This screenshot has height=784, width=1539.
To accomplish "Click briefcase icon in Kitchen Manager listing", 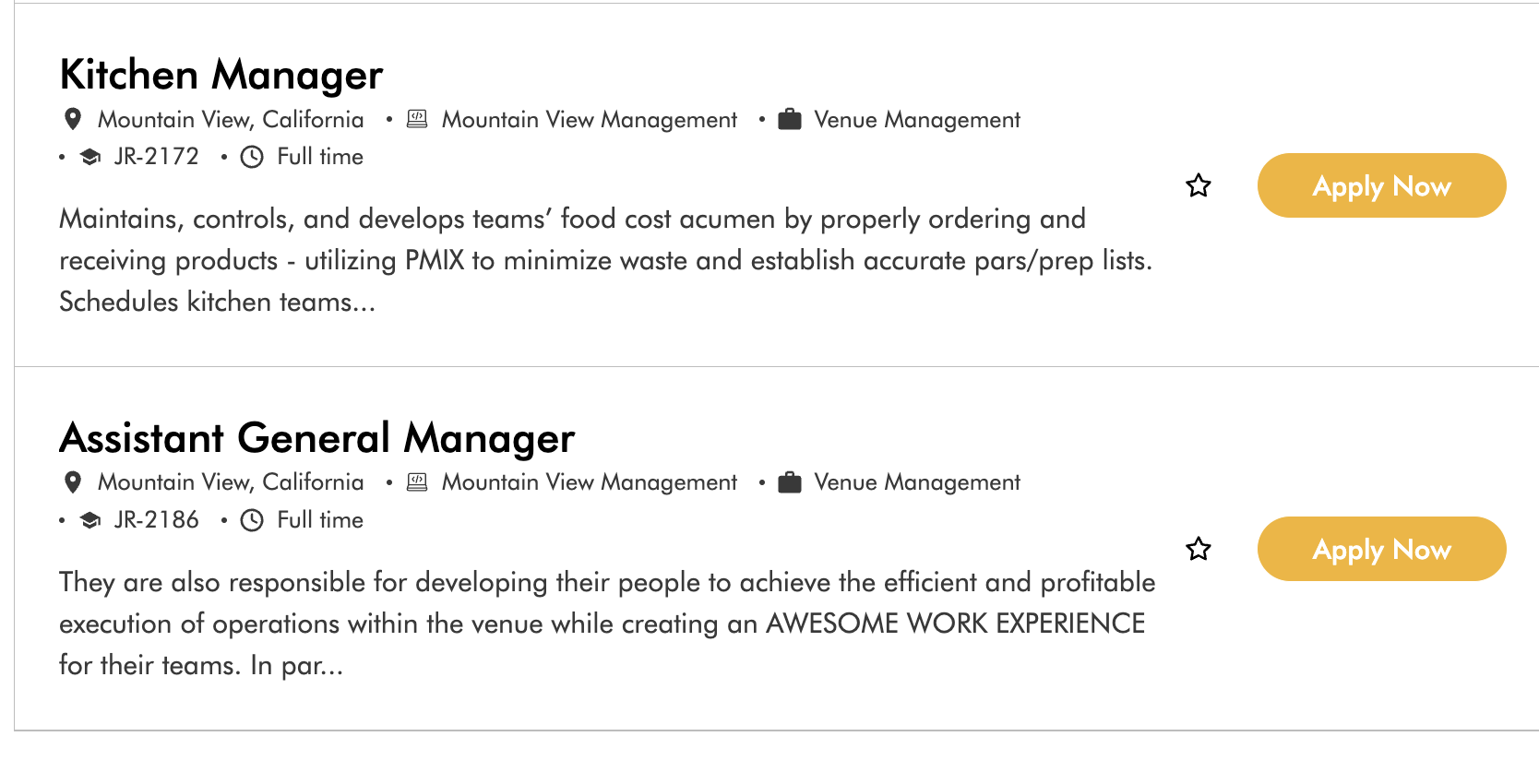I will 790,119.
